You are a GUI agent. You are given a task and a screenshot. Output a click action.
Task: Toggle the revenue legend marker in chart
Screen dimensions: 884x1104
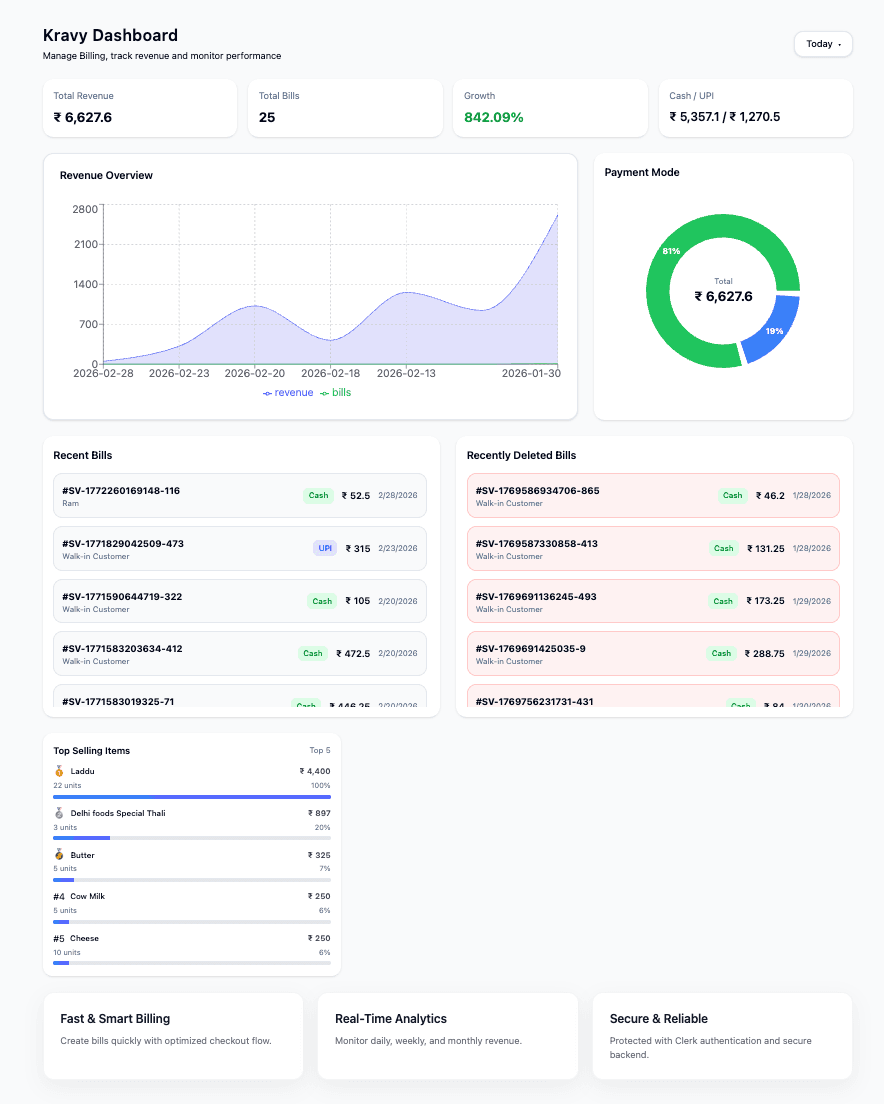[x=267, y=394]
